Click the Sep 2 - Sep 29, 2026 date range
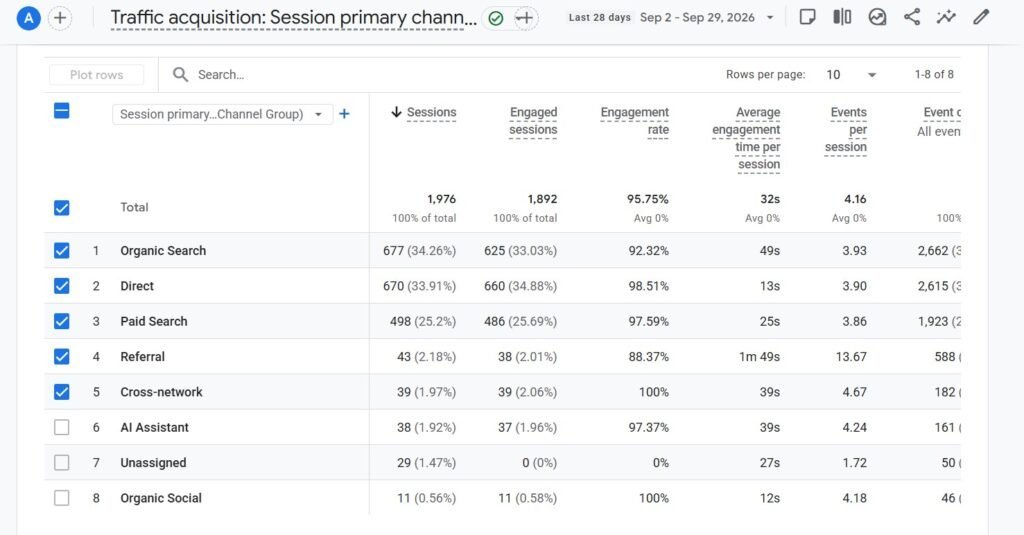Viewport: 1024px width, 535px height. pyautogui.click(x=697, y=18)
